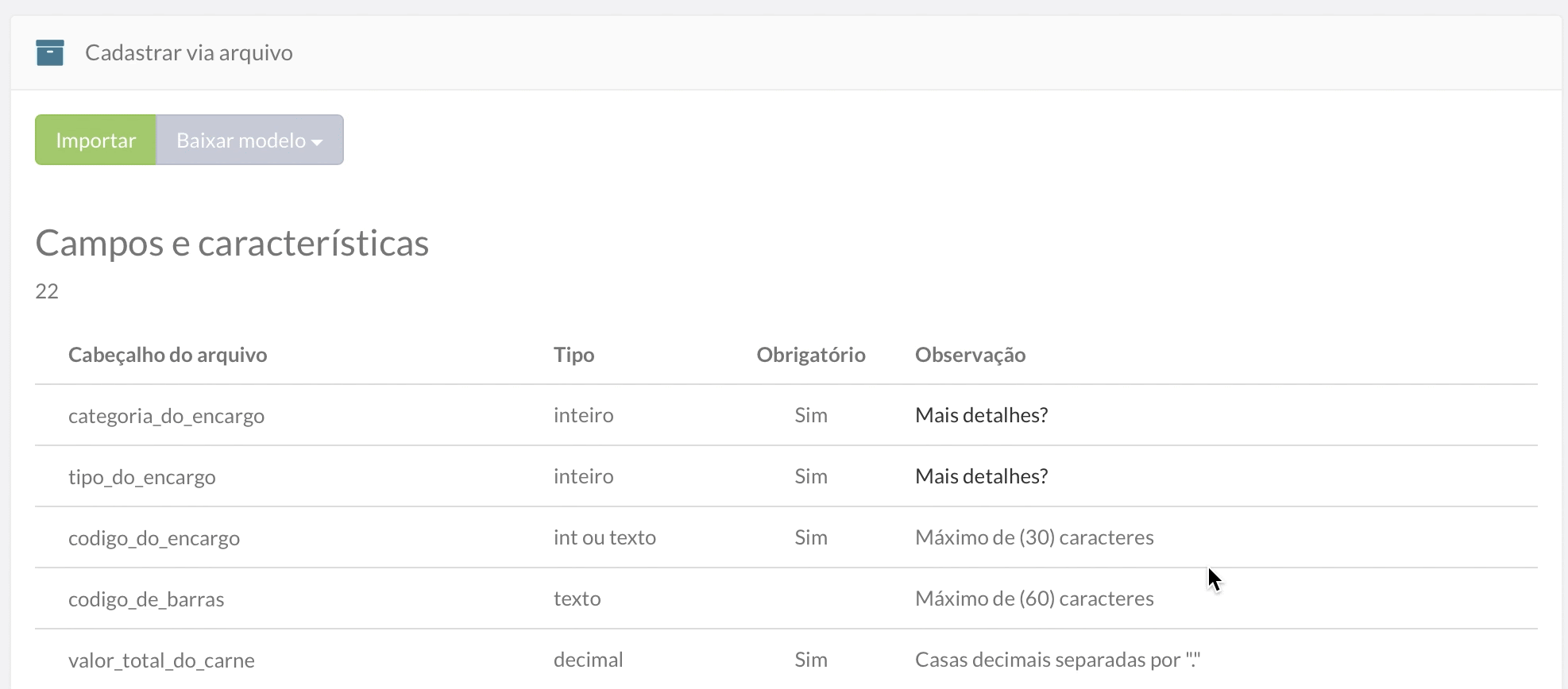Open Mais detalhes for tipo_do_encargo
This screenshot has height=689, width=1568.
(981, 476)
